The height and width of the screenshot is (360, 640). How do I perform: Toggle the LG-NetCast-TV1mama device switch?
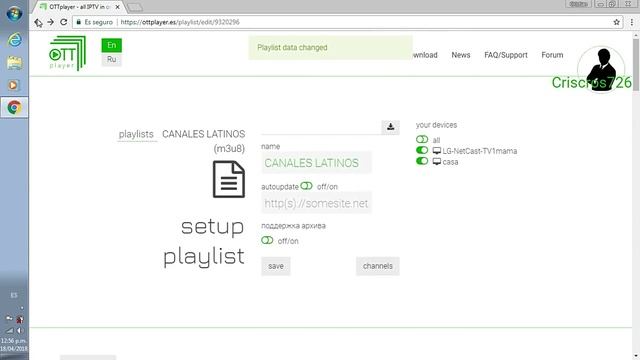[422, 150]
